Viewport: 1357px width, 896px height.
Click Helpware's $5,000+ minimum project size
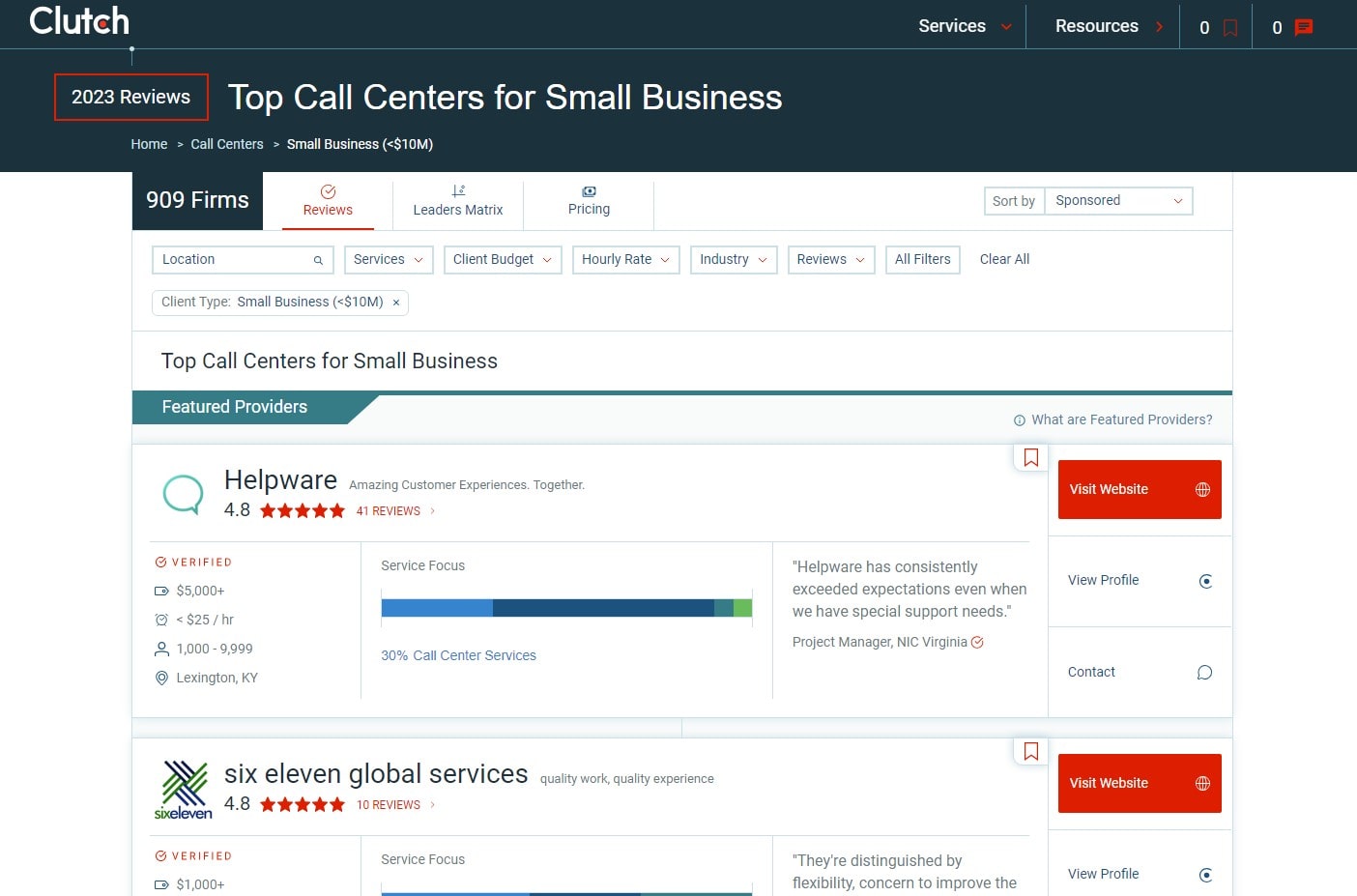[200, 591]
